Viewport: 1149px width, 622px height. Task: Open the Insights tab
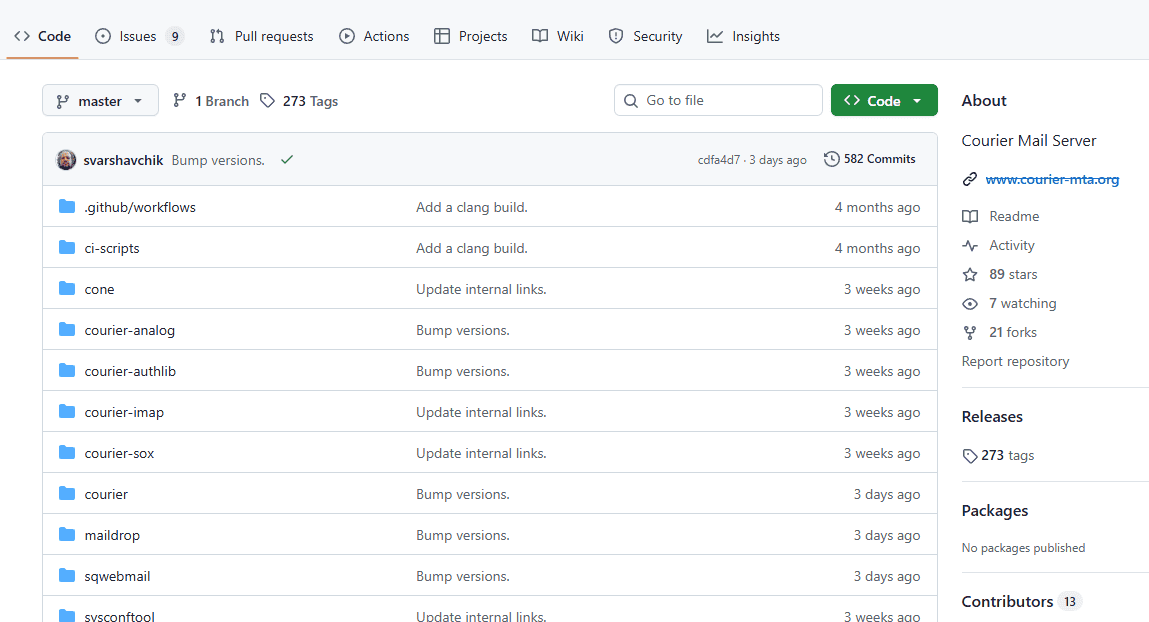pos(743,36)
